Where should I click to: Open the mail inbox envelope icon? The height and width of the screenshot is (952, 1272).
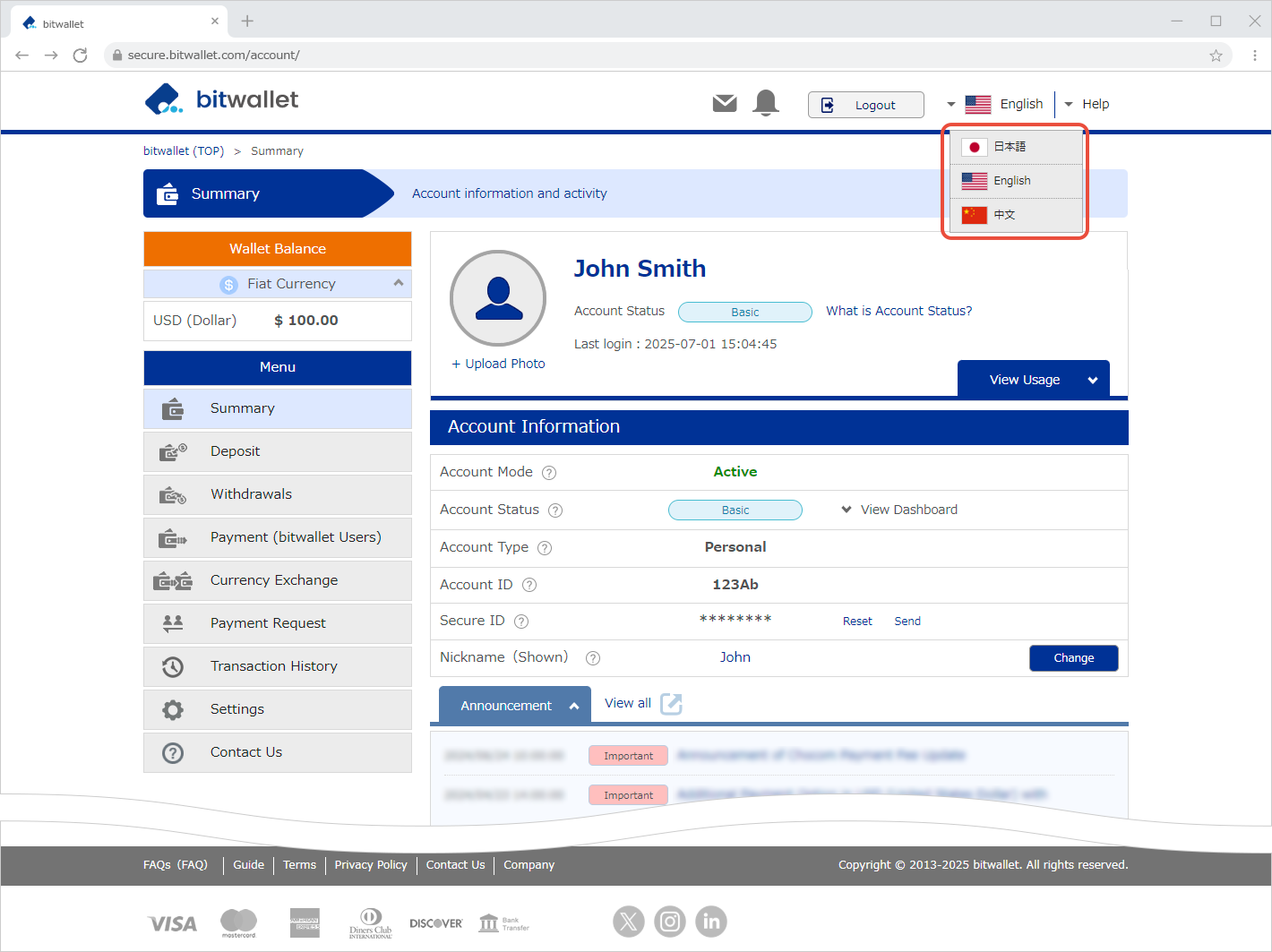pos(724,104)
